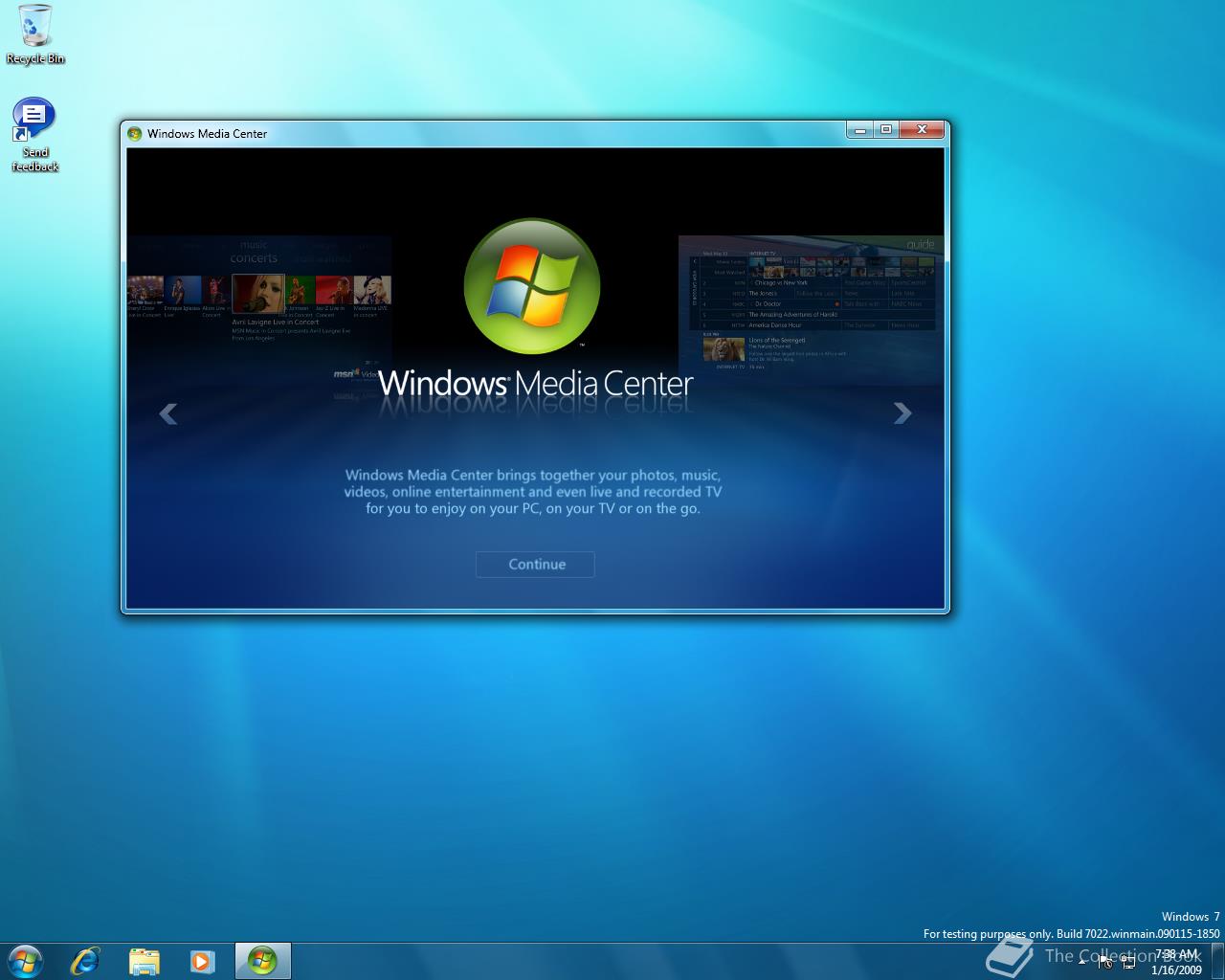1225x980 pixels.
Task: Open the Recycle Bin desktop icon
Action: (x=35, y=35)
